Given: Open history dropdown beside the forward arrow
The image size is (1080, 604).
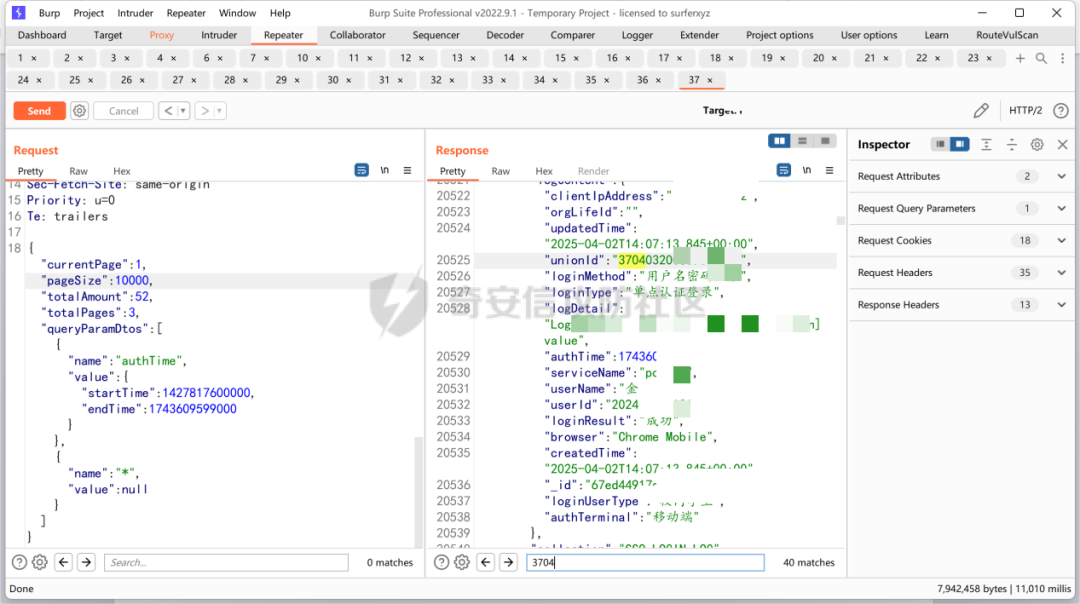Looking at the screenshot, I should pos(220,111).
